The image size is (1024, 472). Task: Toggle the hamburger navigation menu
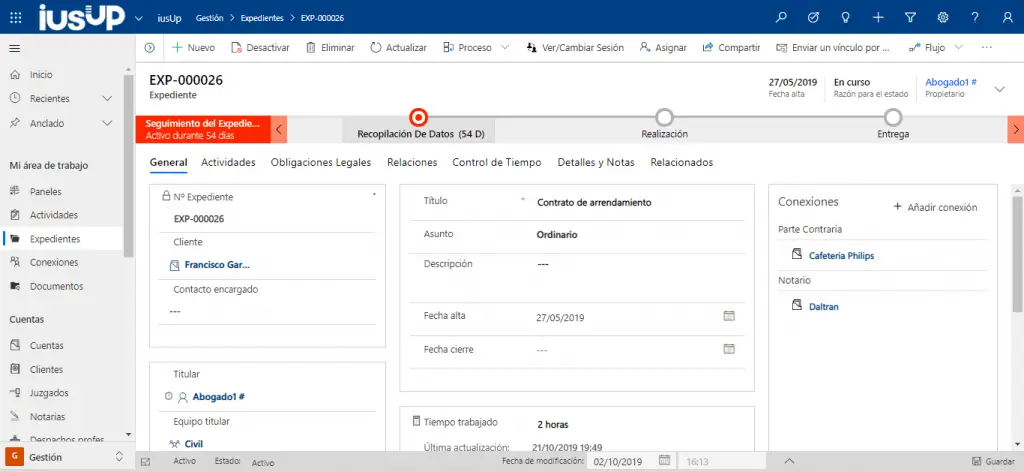[x=14, y=48]
